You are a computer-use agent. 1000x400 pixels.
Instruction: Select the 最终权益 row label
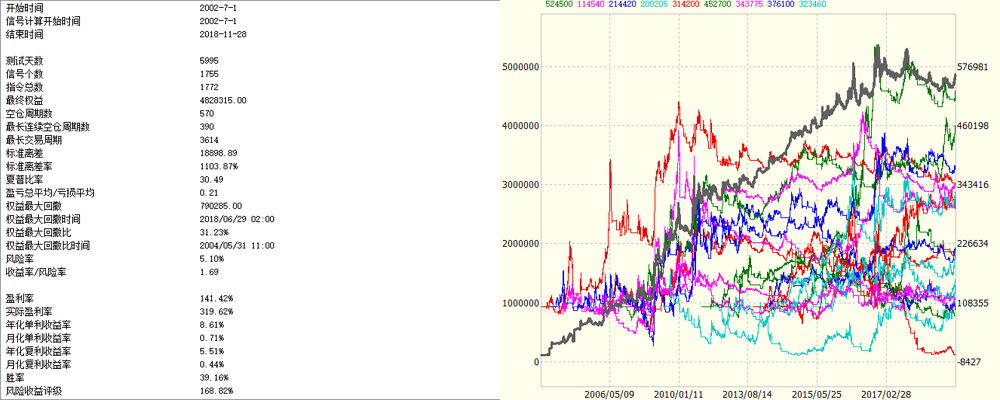pyautogui.click(x=24, y=101)
